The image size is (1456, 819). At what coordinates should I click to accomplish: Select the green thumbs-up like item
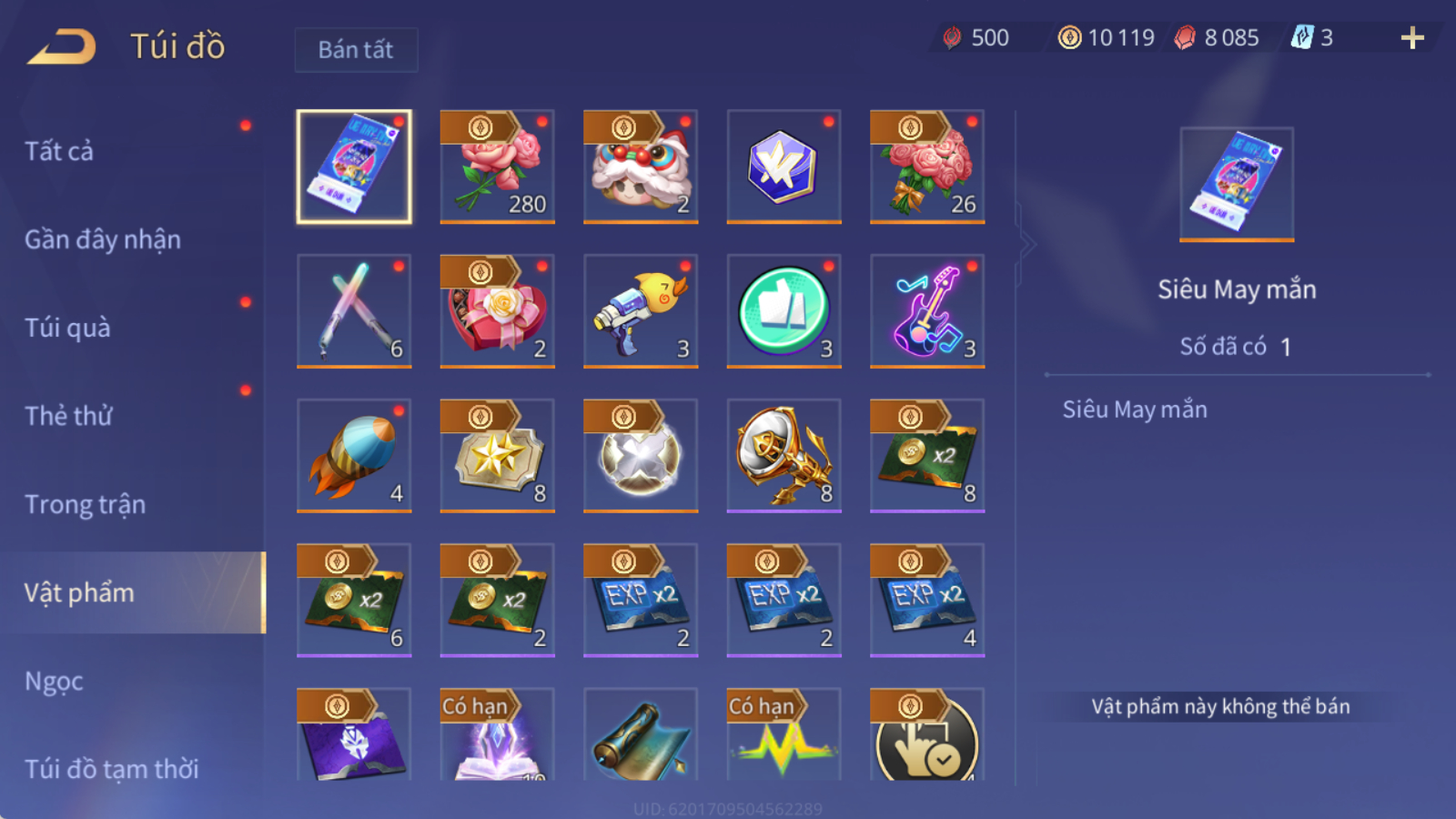784,311
